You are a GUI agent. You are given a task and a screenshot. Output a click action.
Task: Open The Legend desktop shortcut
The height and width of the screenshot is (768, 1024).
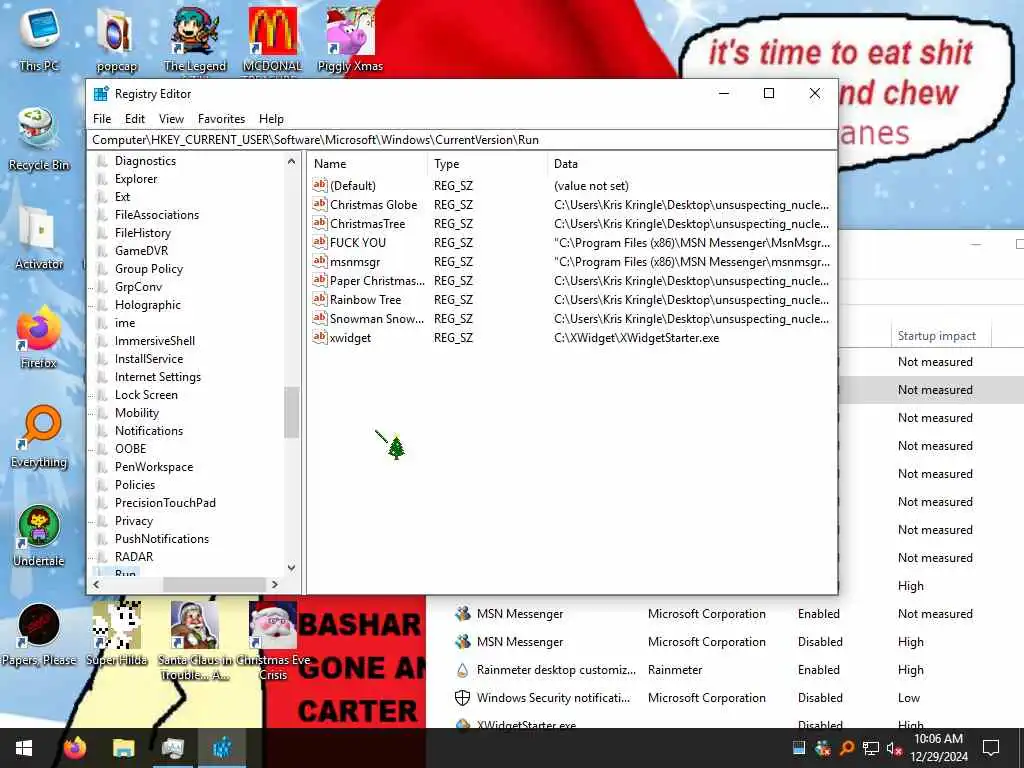click(195, 40)
